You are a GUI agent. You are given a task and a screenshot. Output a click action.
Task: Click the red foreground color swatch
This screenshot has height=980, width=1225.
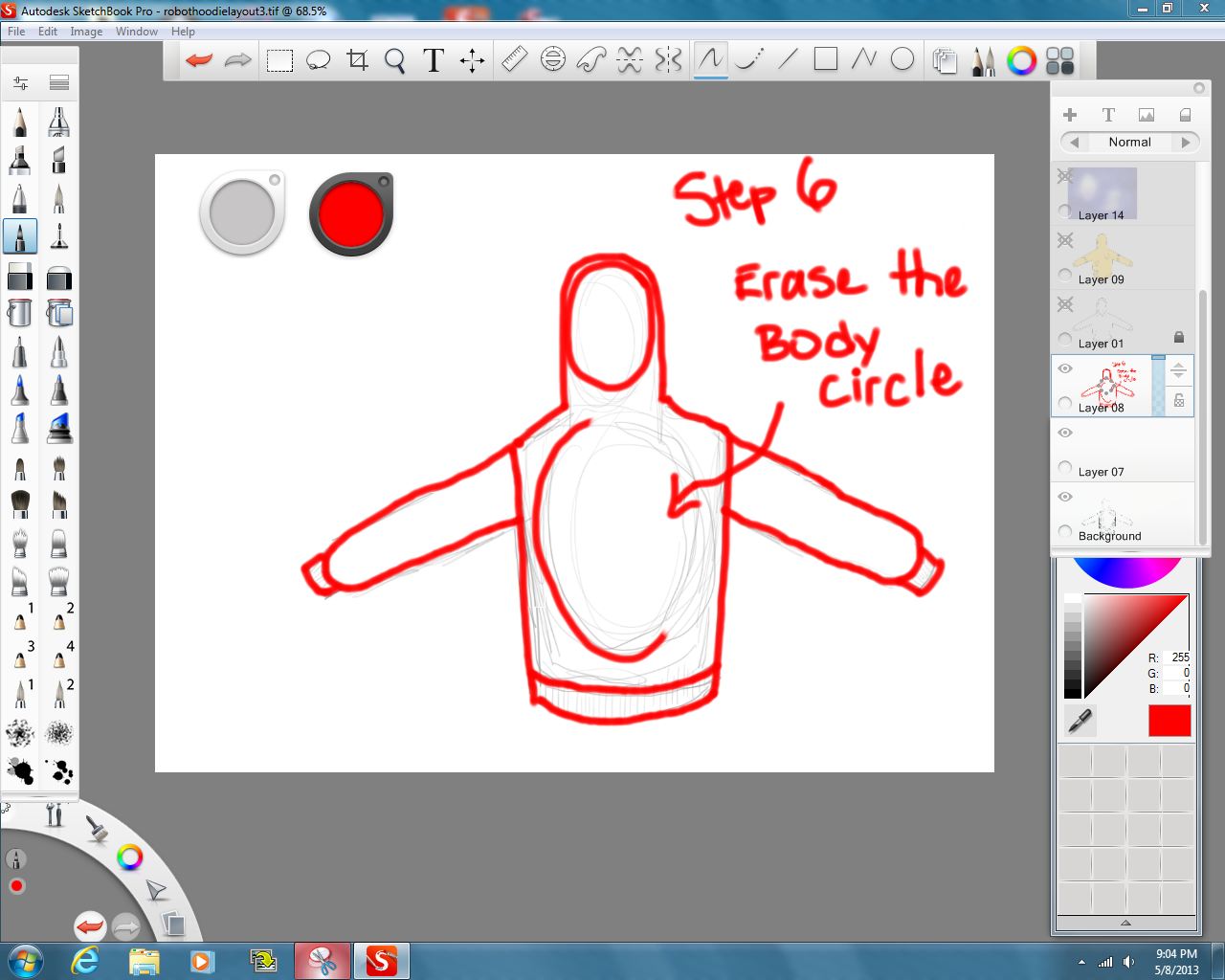tap(1169, 721)
